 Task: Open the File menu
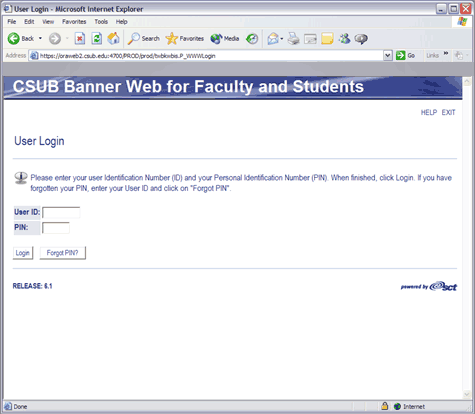[12, 22]
